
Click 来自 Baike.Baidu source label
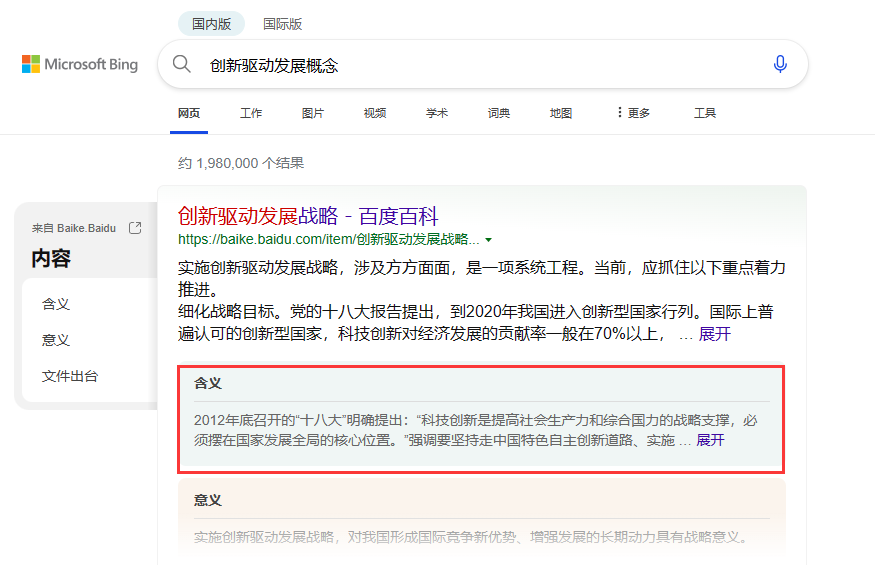coord(74,228)
